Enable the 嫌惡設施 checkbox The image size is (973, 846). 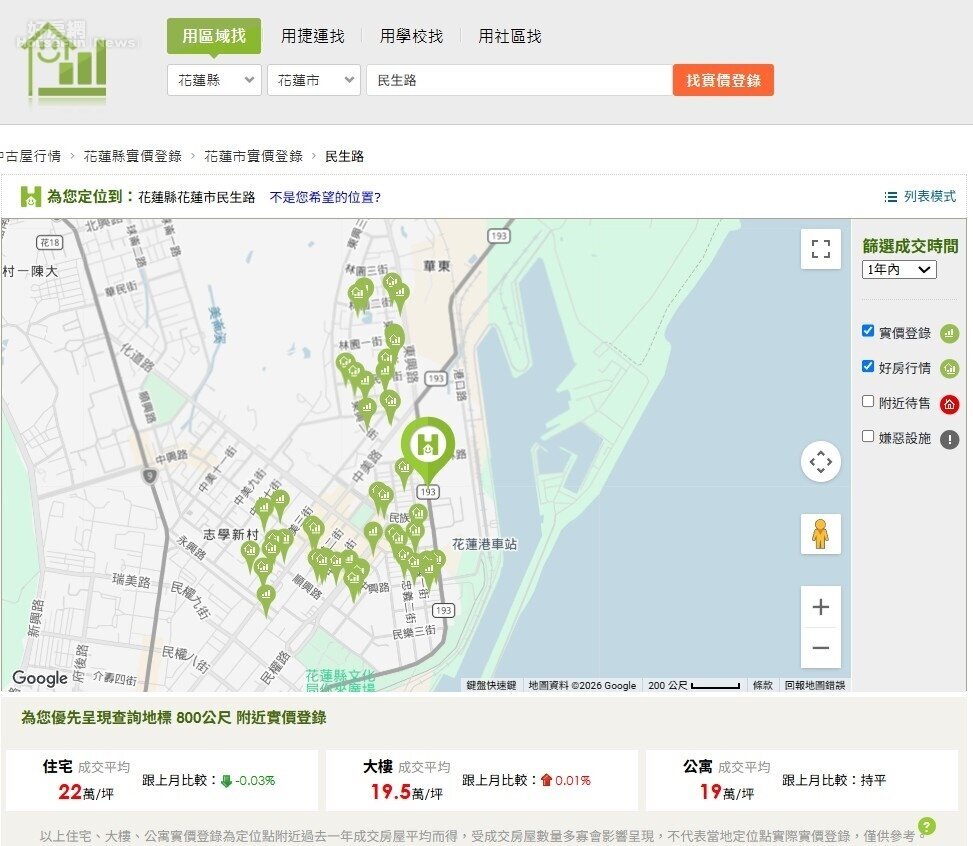pos(868,436)
